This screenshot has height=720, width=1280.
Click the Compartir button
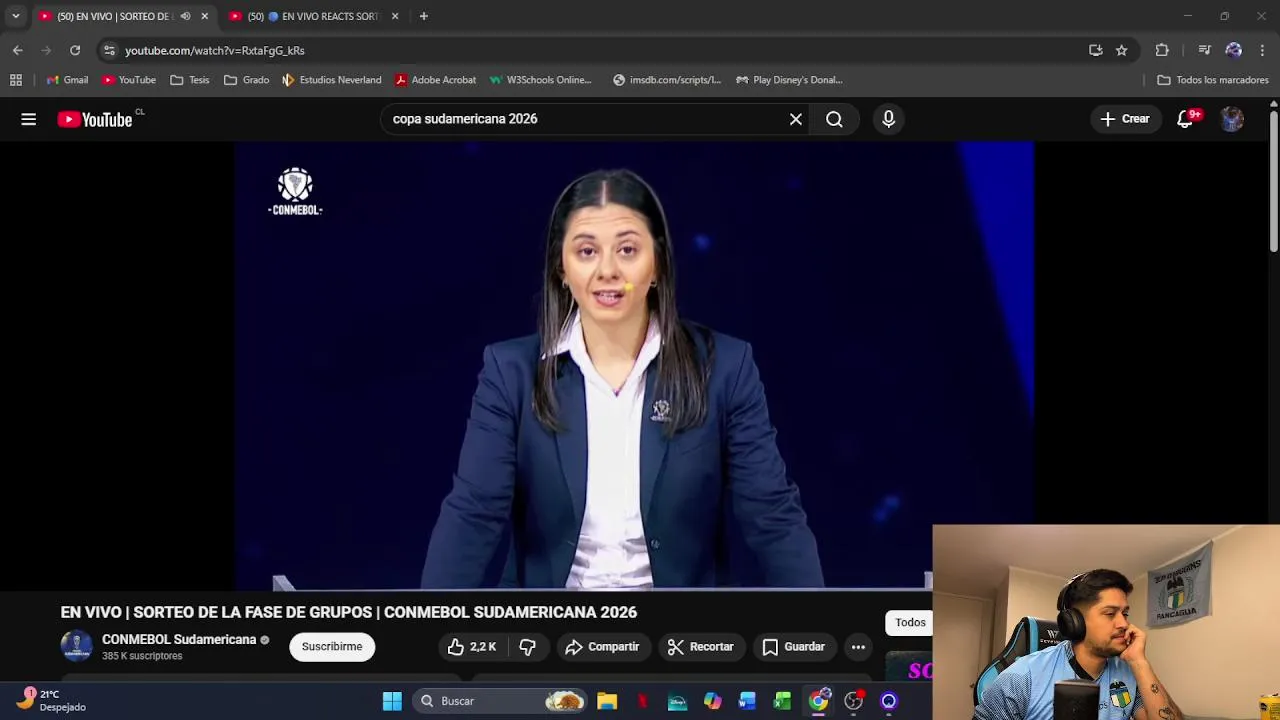[x=602, y=647]
